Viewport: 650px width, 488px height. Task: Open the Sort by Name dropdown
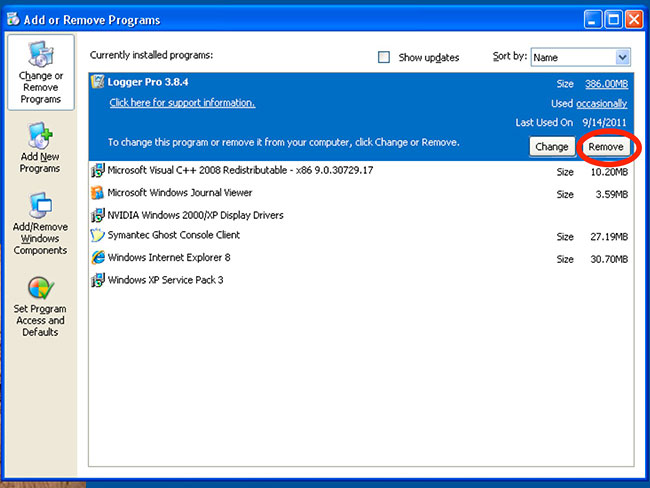(x=581, y=57)
